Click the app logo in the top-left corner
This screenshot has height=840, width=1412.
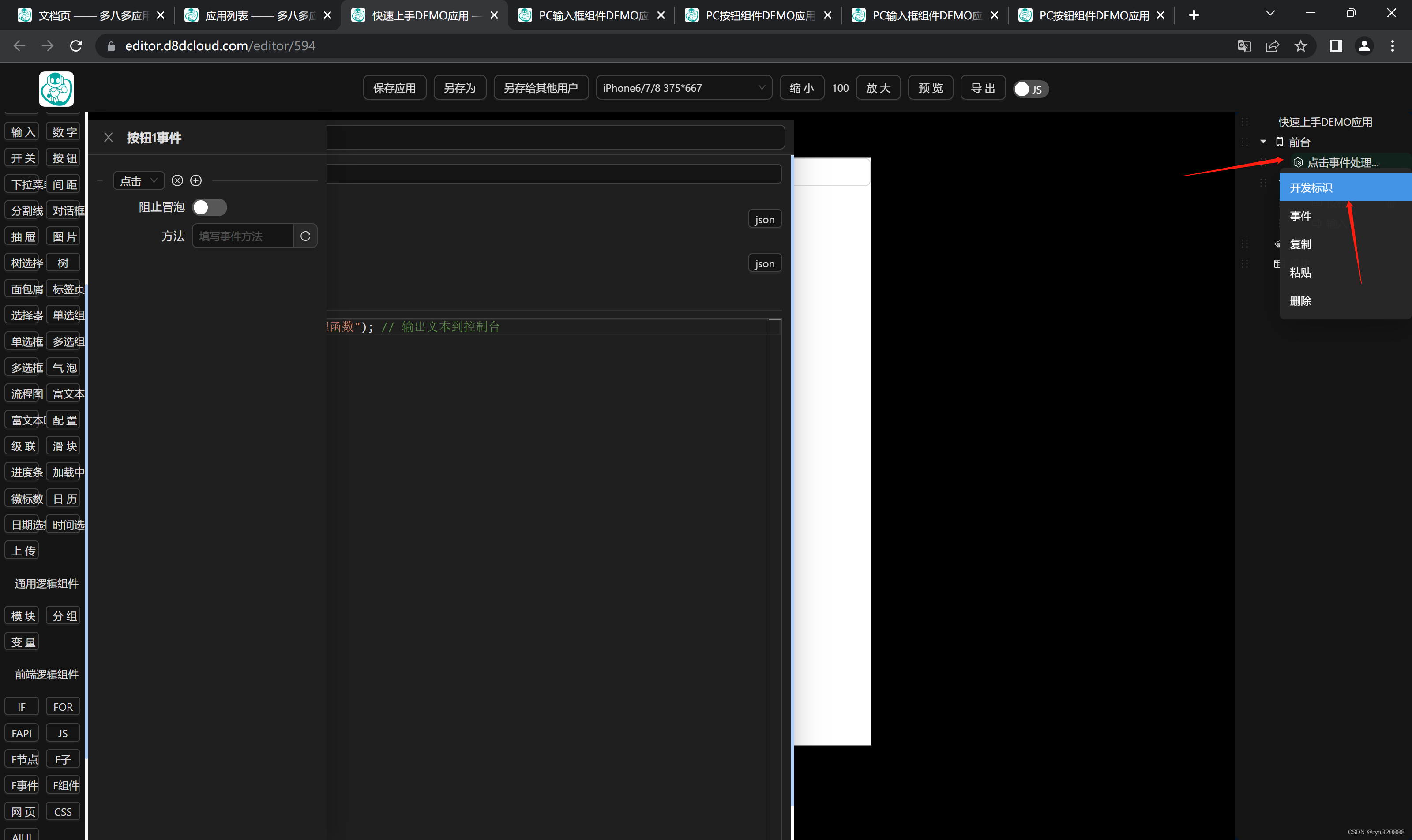[x=56, y=89]
